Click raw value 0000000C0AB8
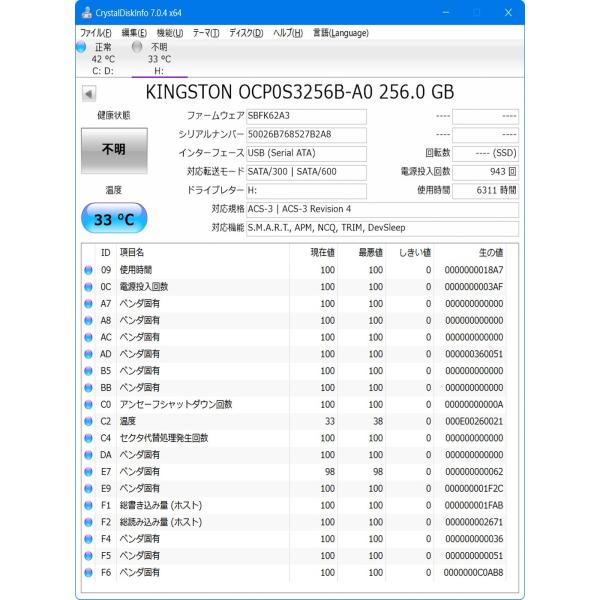600x600 pixels. [474, 573]
